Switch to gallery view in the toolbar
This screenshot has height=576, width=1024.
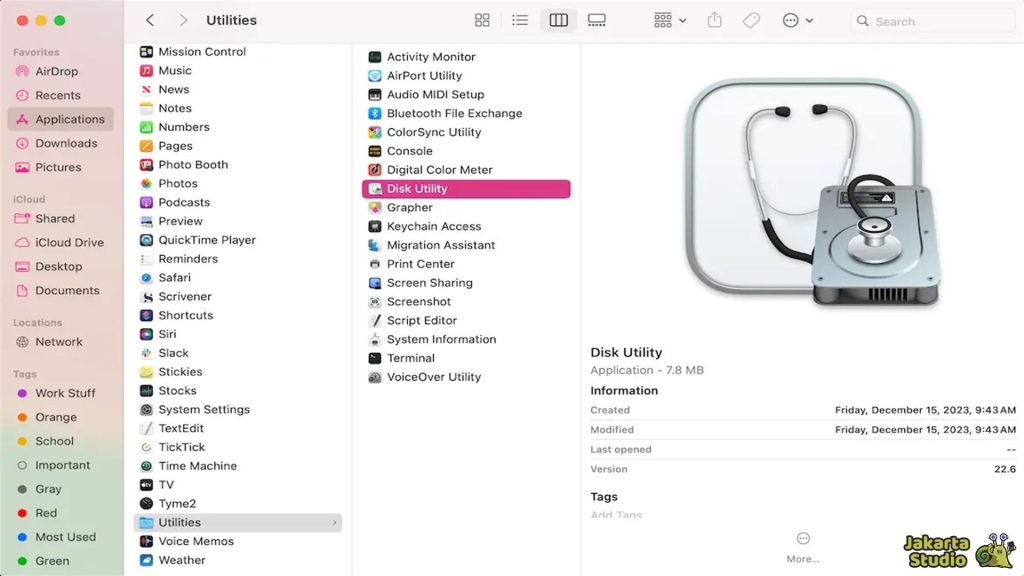[596, 19]
